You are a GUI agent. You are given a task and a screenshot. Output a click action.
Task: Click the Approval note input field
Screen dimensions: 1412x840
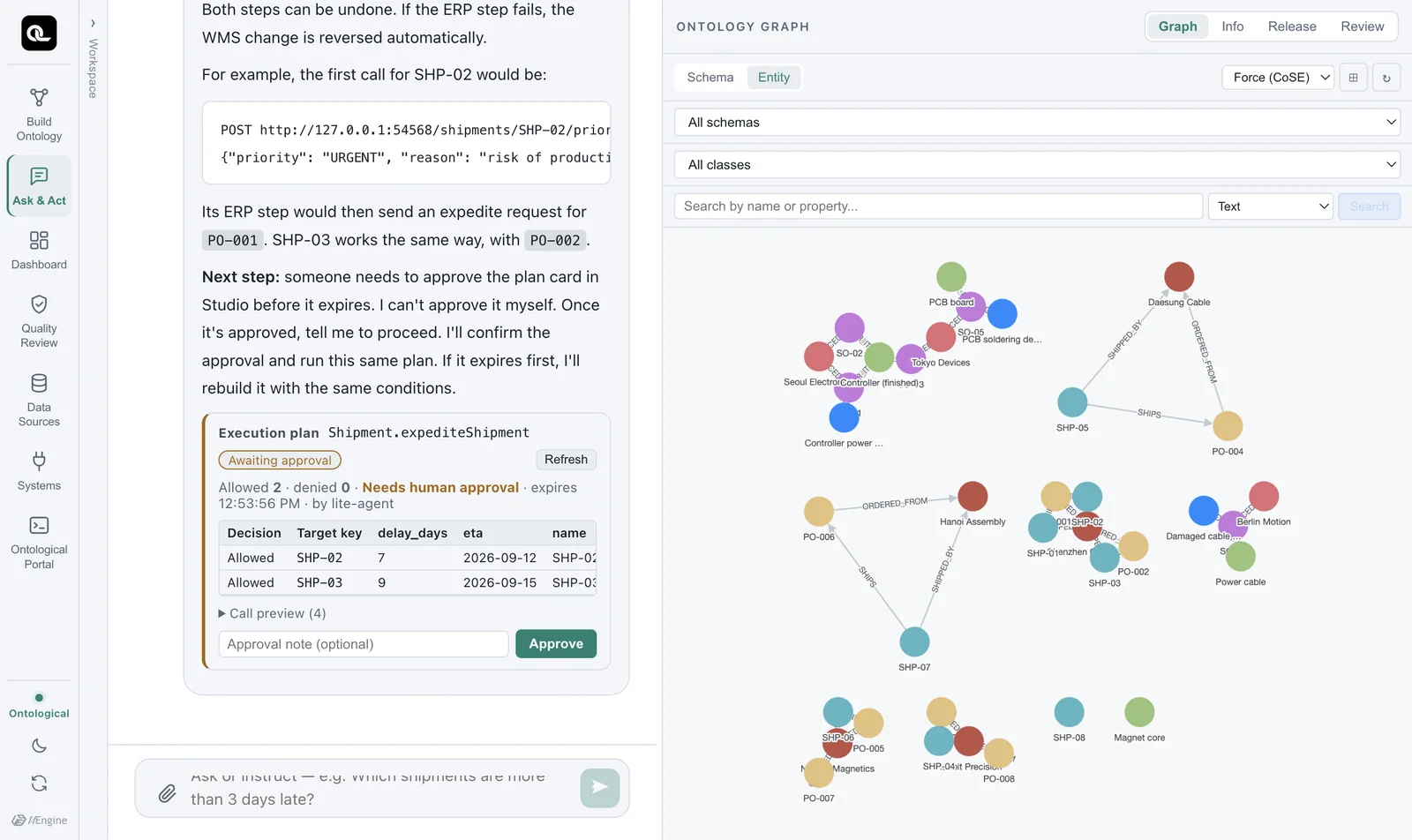pyautogui.click(x=364, y=644)
